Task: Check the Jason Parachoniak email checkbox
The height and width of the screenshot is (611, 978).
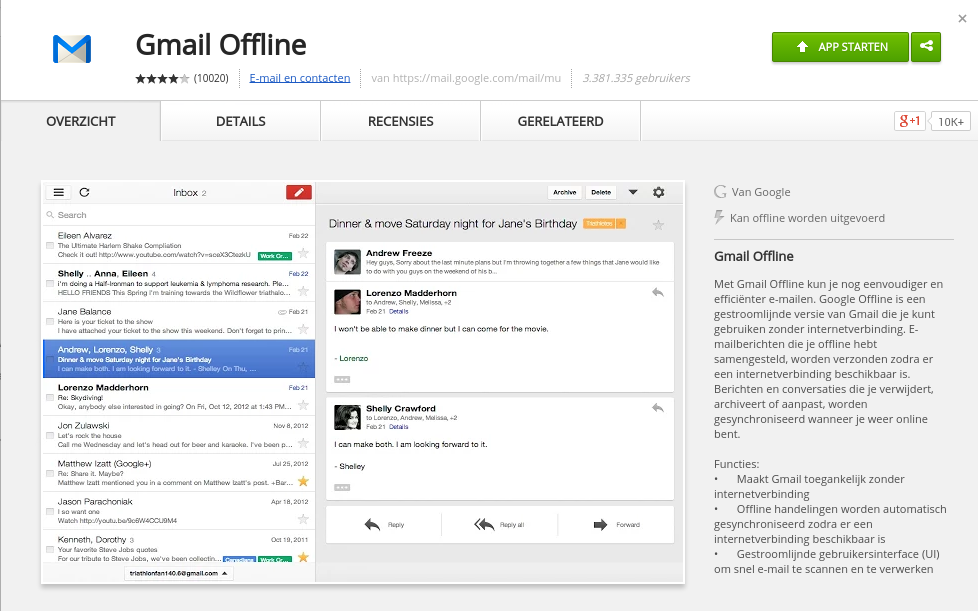Action: (50, 512)
